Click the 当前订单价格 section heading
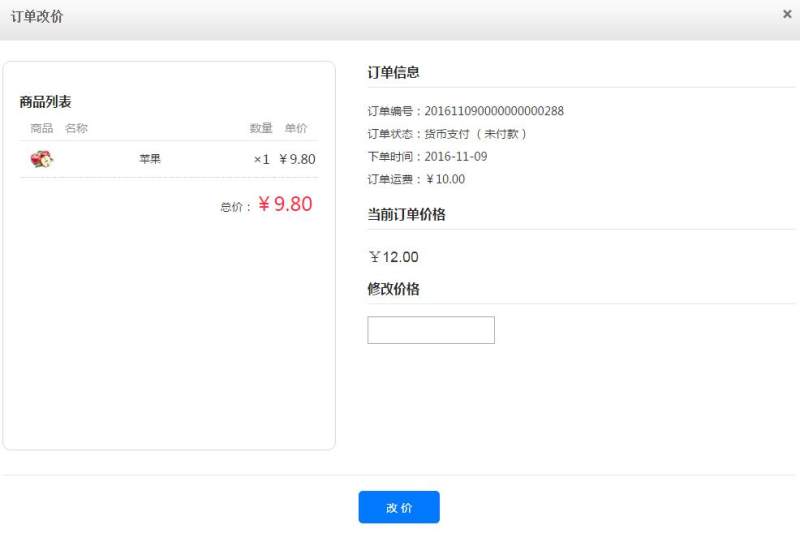This screenshot has width=800, height=542. (x=406, y=214)
